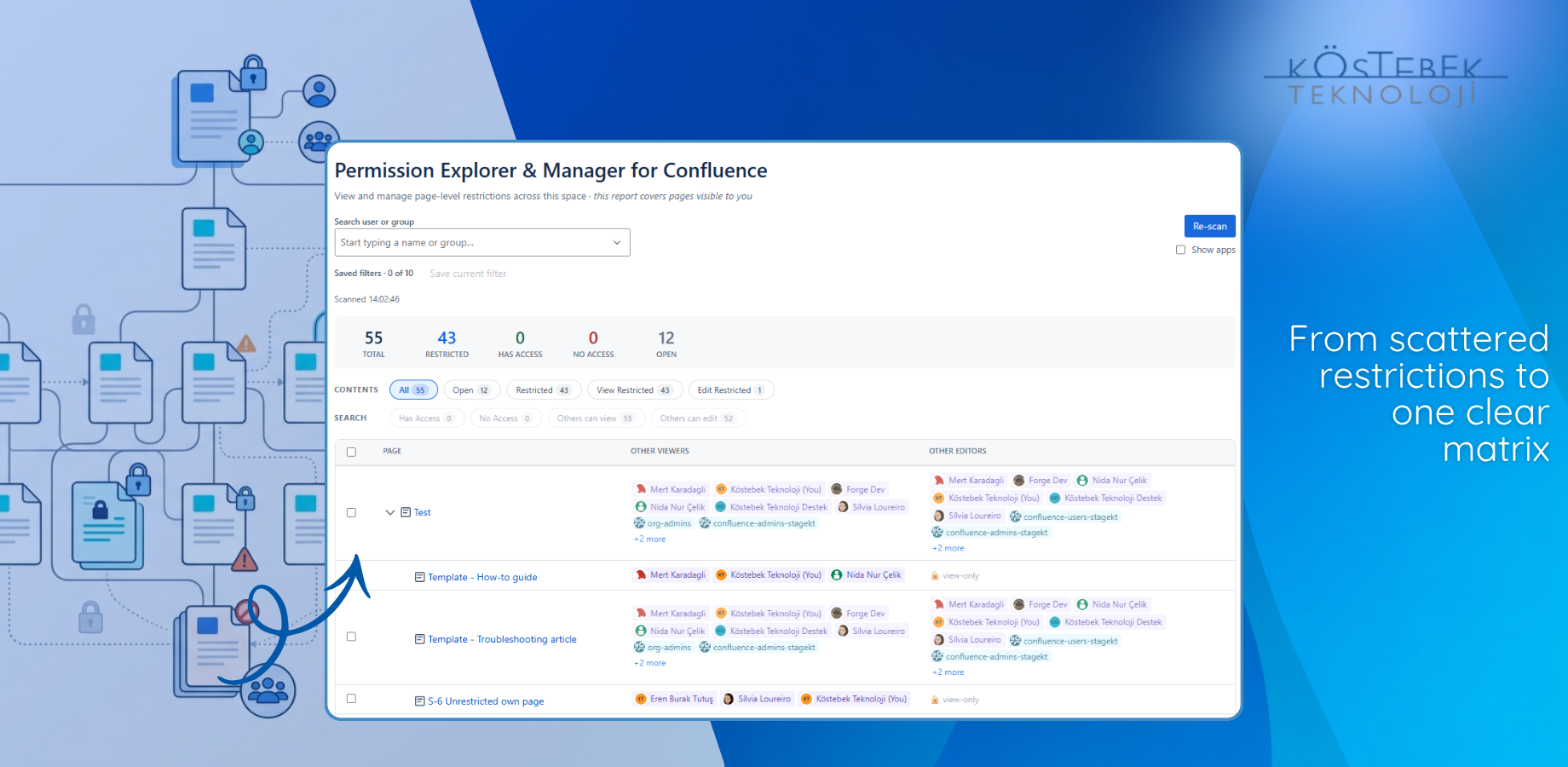Viewport: 1568px width, 767px height.
Task: Expand +2 more viewers in Test row
Action: tap(649, 539)
